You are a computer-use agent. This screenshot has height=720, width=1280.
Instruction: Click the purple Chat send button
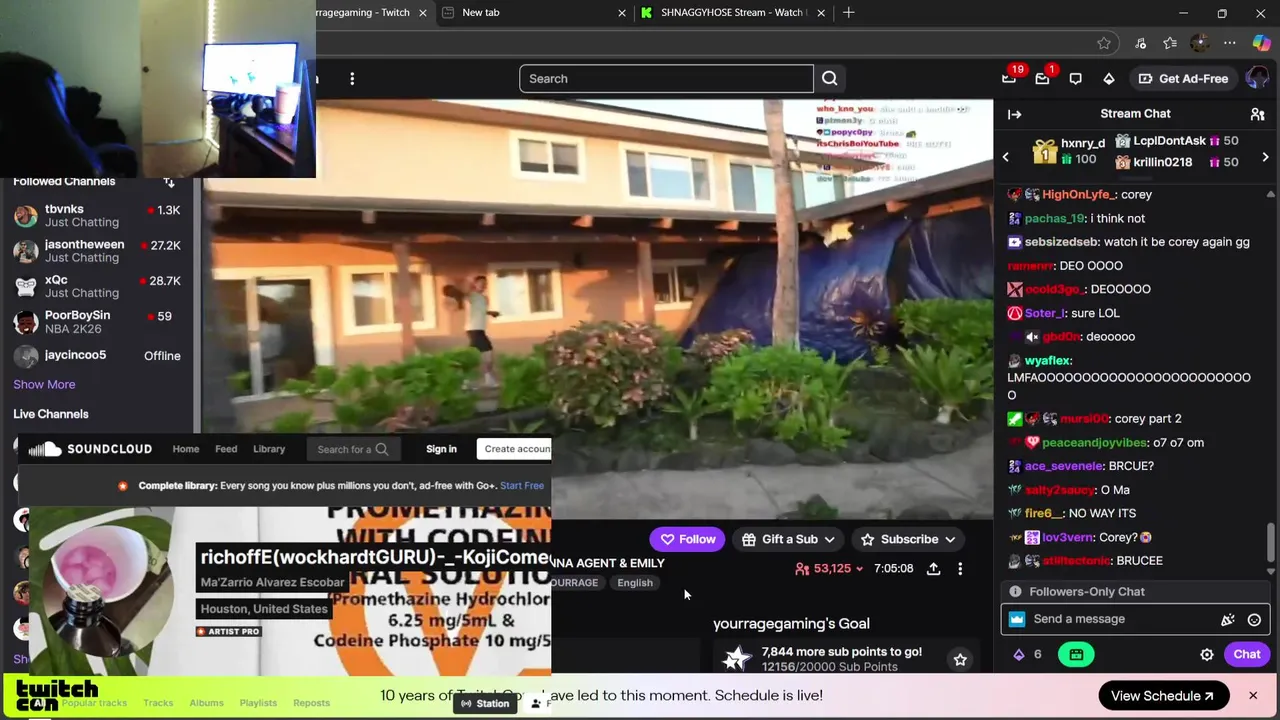pyautogui.click(x=1247, y=654)
